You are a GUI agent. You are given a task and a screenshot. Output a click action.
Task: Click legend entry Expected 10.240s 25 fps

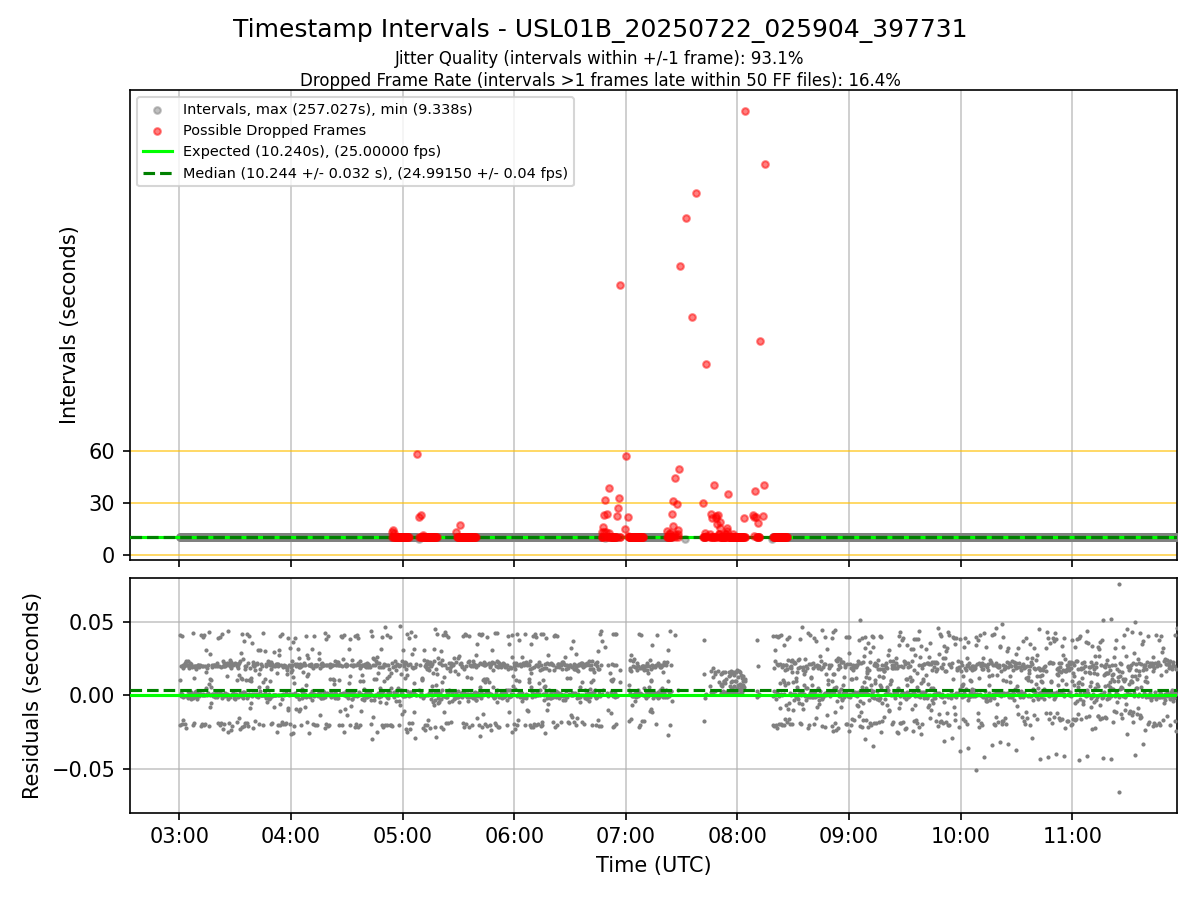(311, 151)
